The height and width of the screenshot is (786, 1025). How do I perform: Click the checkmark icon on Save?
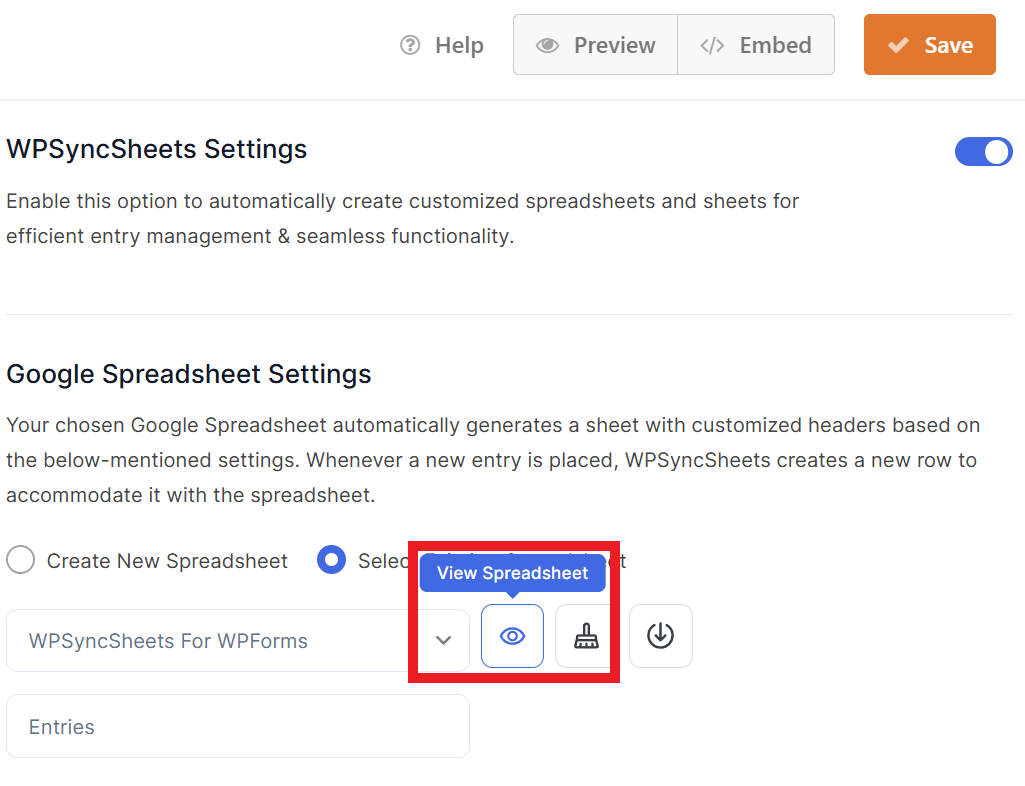click(898, 45)
